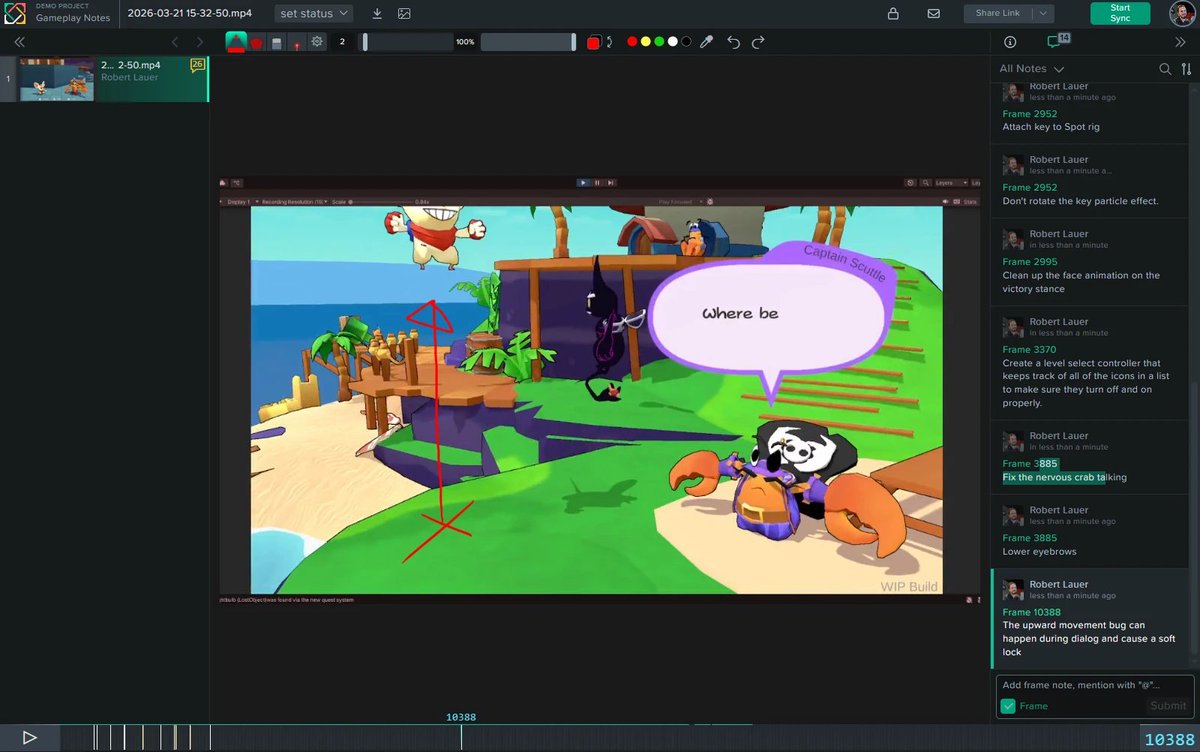1200x752 pixels.
Task: Open the info panel icon
Action: [1010, 42]
